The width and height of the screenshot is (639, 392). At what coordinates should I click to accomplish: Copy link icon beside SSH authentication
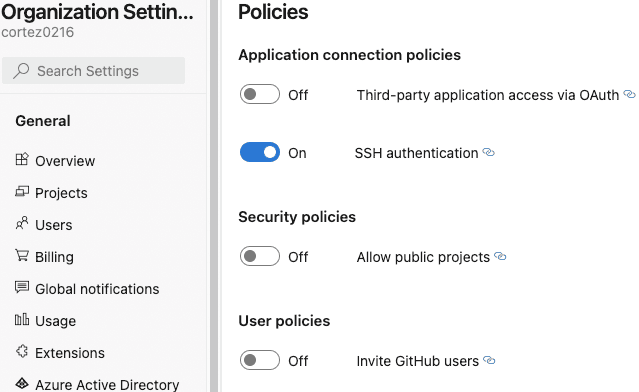(x=489, y=152)
